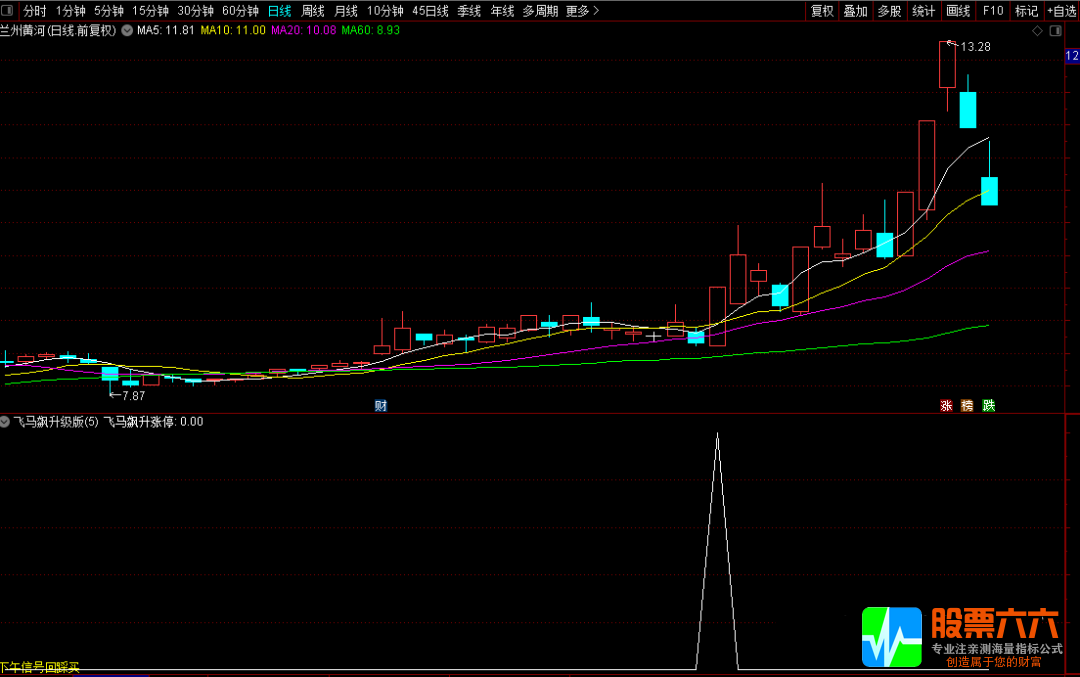
Task: Click the MA20: 10.08 label
Action: (304, 30)
